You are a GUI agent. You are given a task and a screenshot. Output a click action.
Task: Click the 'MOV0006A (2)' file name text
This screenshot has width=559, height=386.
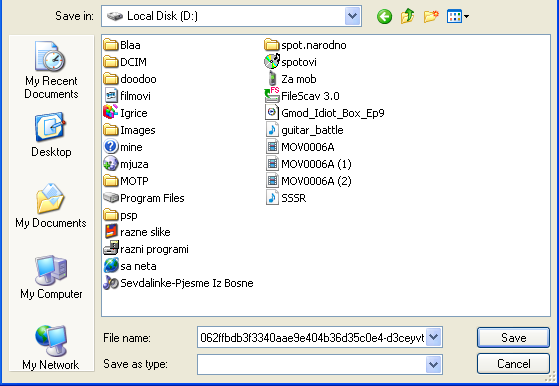point(316,181)
